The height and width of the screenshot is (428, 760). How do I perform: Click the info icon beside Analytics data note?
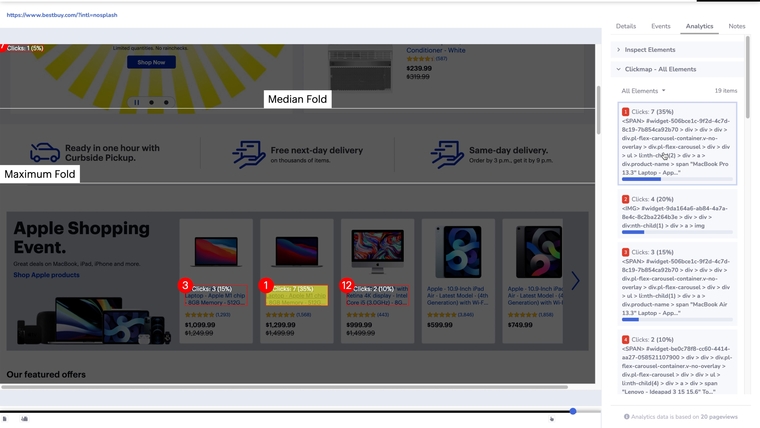[626, 416]
